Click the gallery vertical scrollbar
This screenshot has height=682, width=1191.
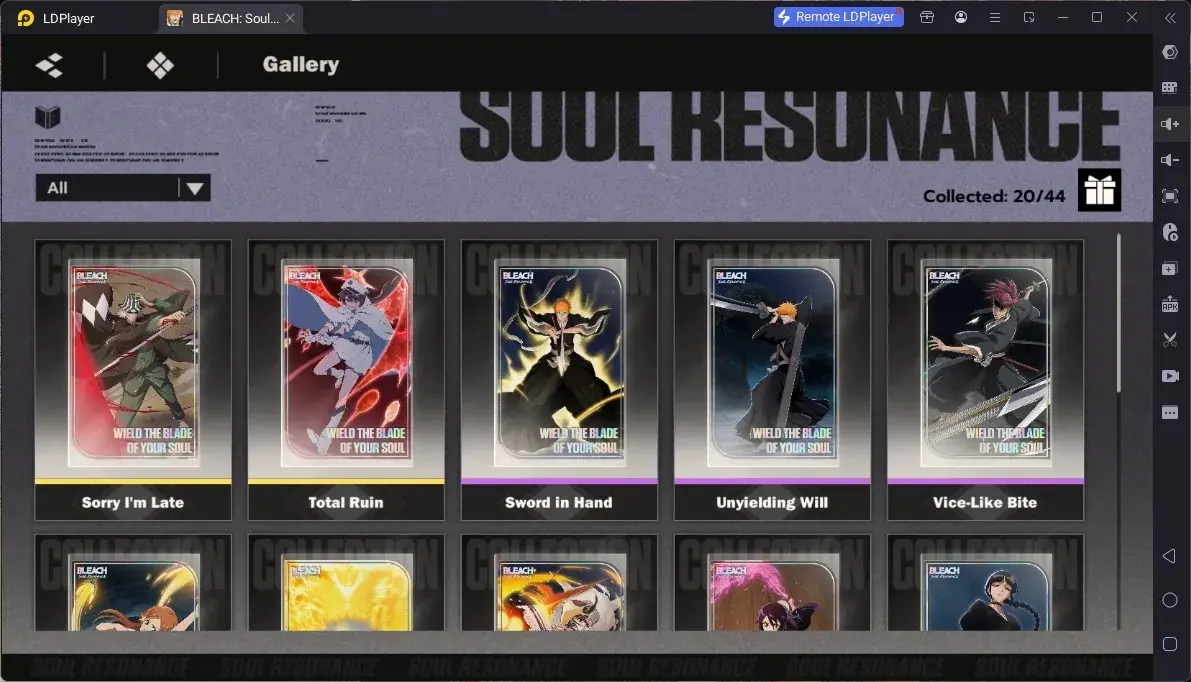tap(1118, 314)
